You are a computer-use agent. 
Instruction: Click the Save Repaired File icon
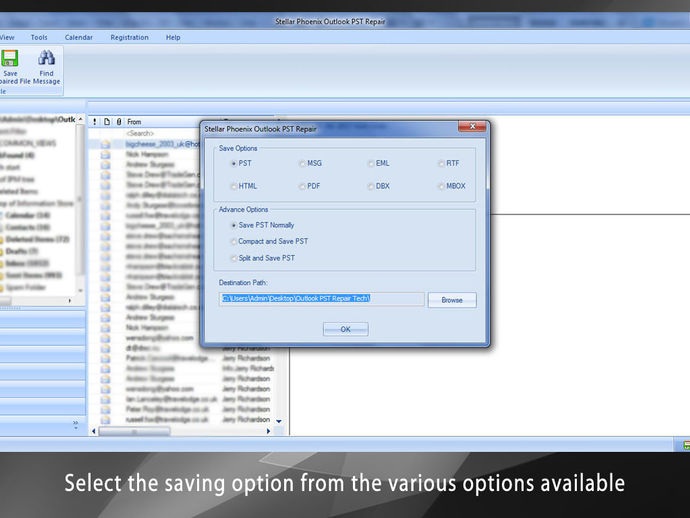(x=10, y=58)
